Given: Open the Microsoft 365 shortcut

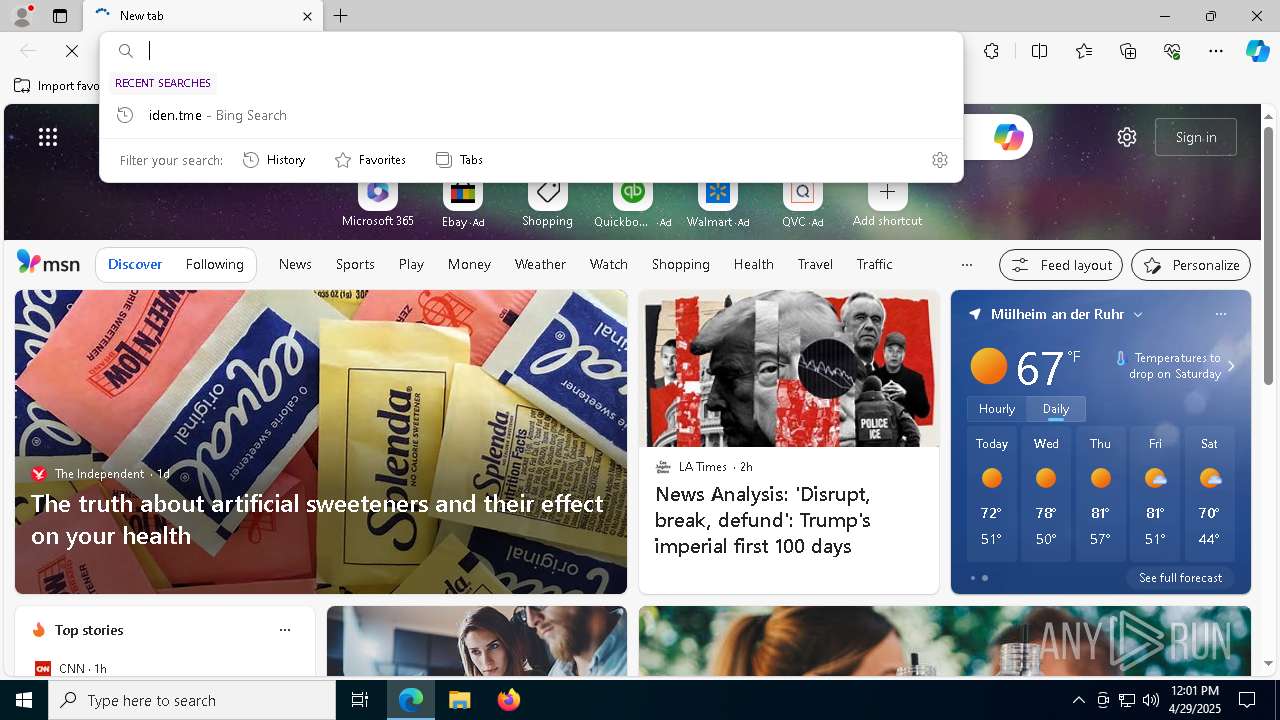Looking at the screenshot, I should tap(377, 205).
